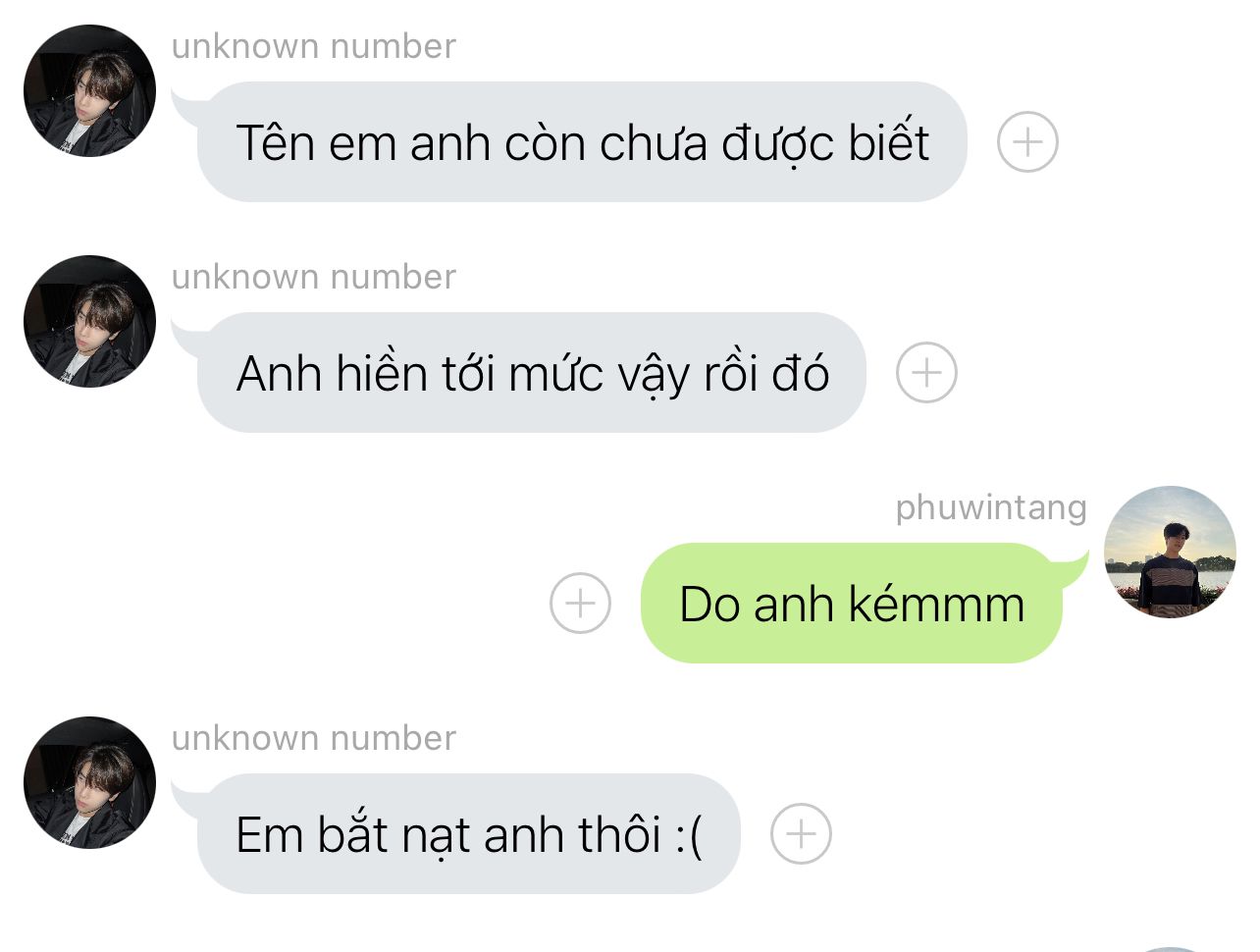Tap the ':(' emoticon in last message
Viewport: 1260px width, 952px height.
point(689,836)
